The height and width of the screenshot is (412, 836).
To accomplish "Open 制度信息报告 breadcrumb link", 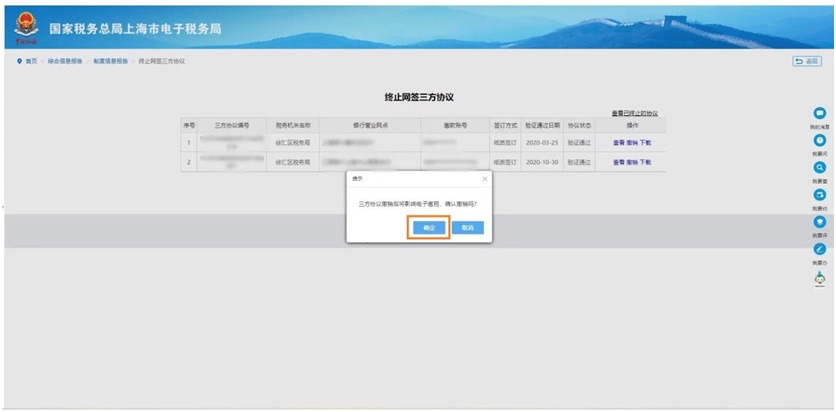I will pos(110,62).
